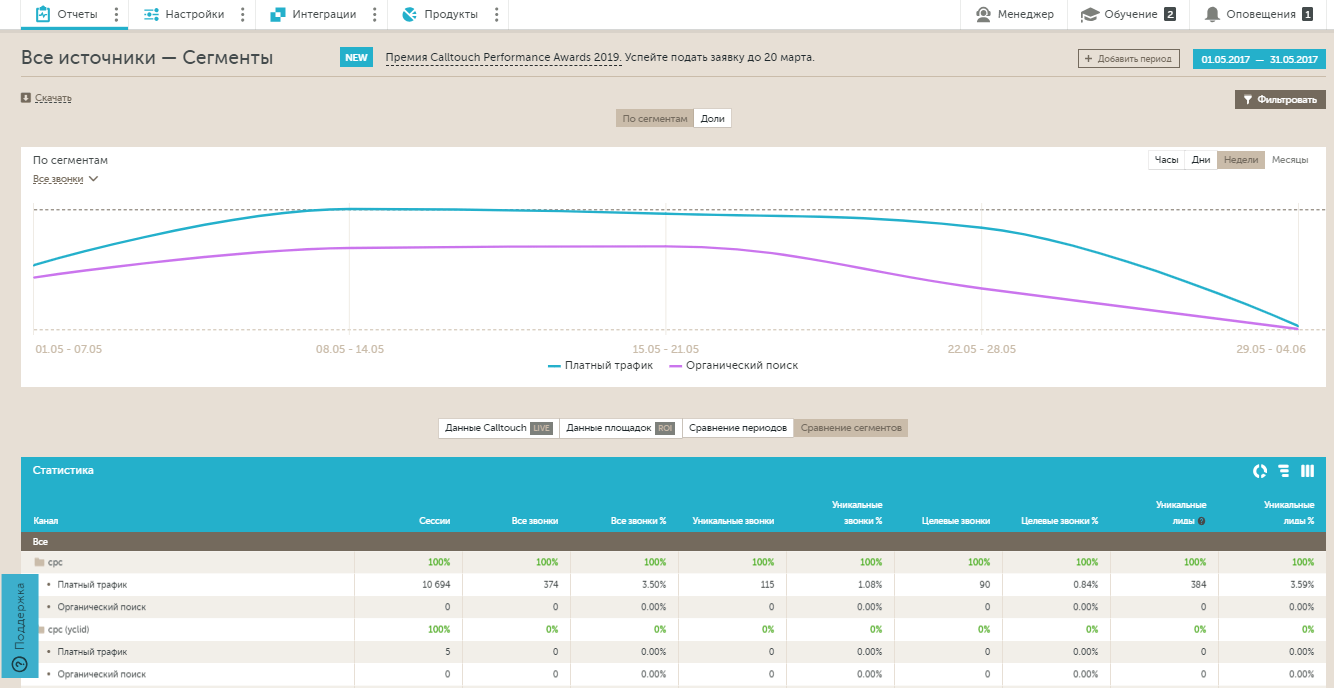Click the row grouping icon in Статистика header
1334x688 pixels.
pyautogui.click(x=1284, y=471)
